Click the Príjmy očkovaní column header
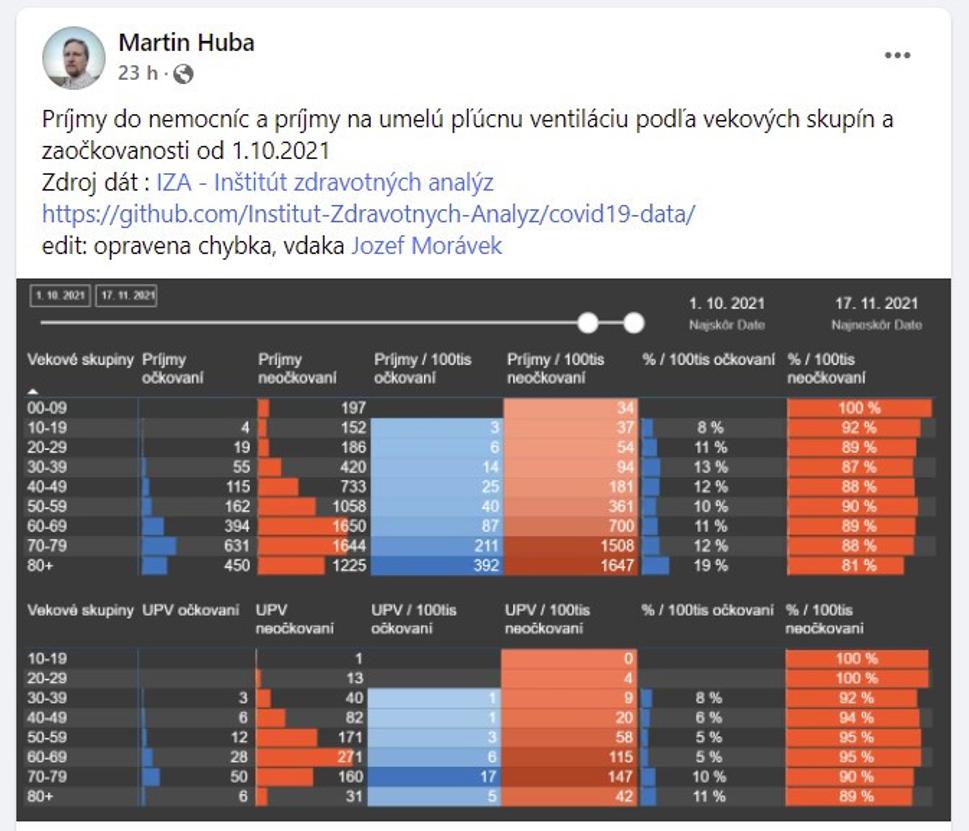This screenshot has width=969, height=831. (172, 368)
